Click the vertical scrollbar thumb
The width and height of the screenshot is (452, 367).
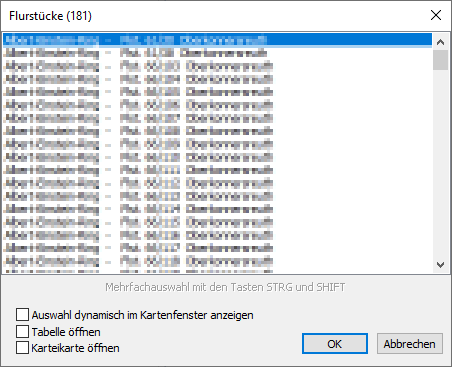(x=440, y=60)
